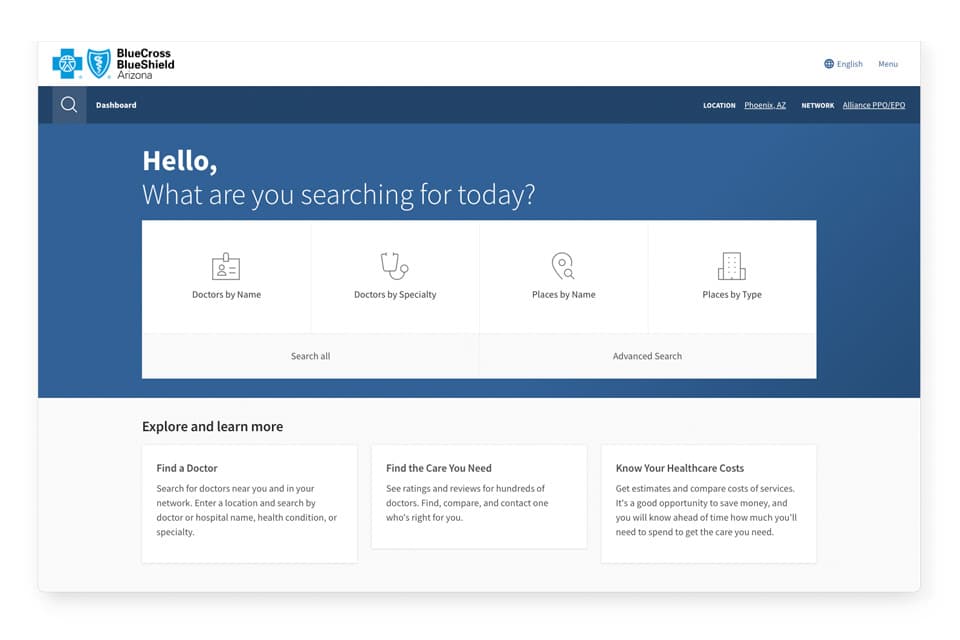Open the Know Your Healthcare Costs card
960x640 pixels.
click(708, 503)
